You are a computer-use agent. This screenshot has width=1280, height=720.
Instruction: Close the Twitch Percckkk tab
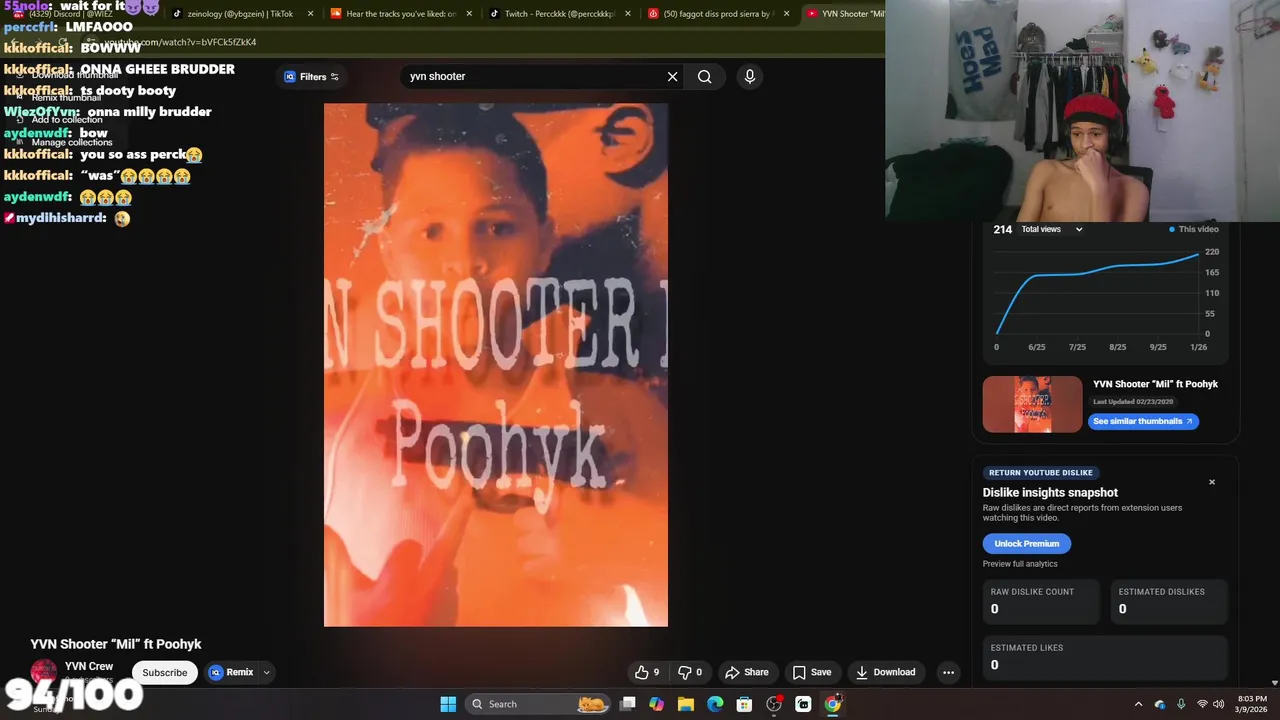(x=628, y=14)
